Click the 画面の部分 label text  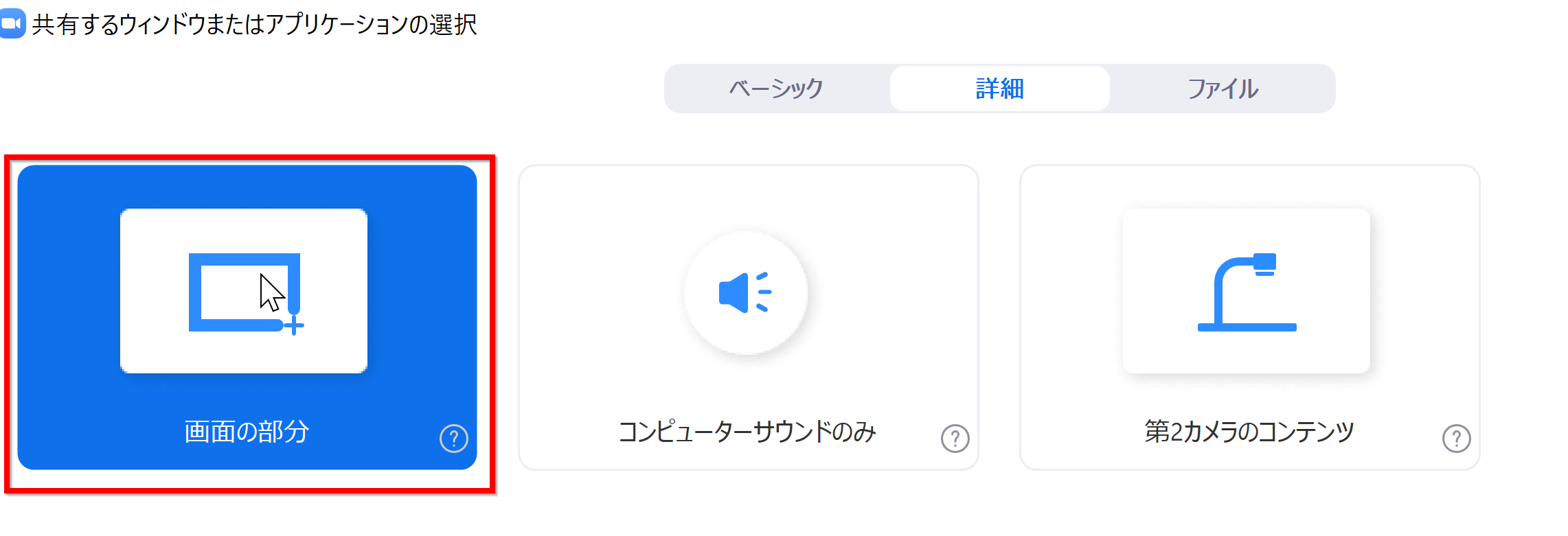(x=247, y=432)
